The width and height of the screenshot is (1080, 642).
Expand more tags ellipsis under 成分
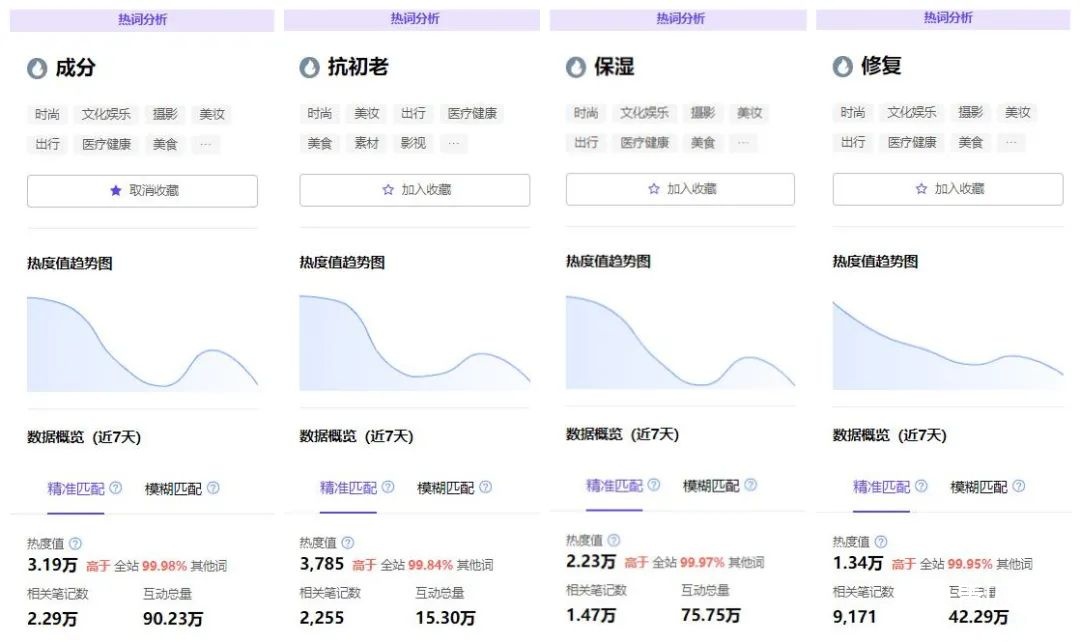(x=205, y=144)
